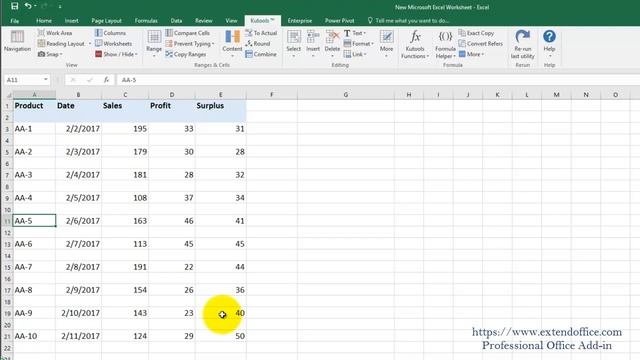This screenshot has width=640, height=360.
Task: Click the Select All corner triangle
Action: coord(8,95)
